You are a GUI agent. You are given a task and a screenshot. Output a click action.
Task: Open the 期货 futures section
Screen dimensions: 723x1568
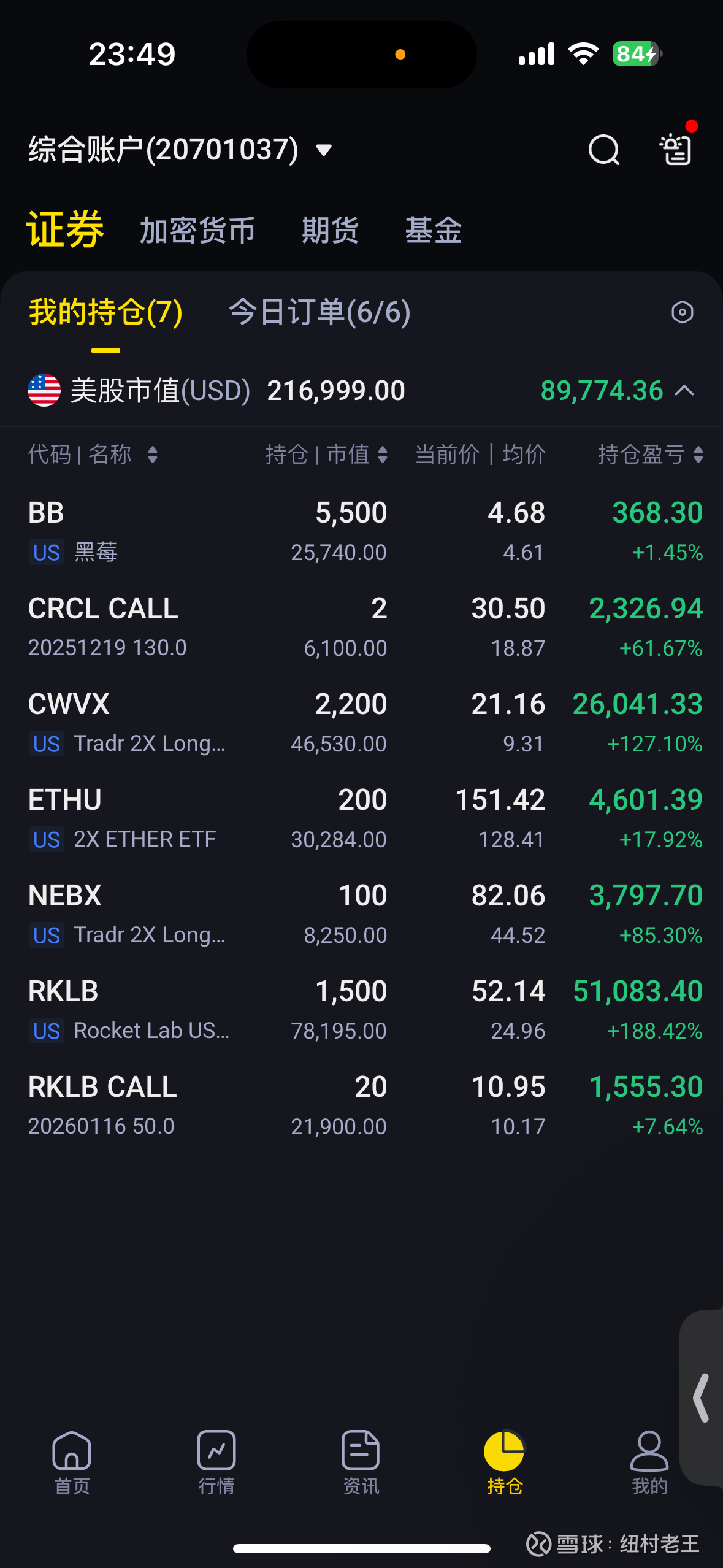[x=330, y=231]
